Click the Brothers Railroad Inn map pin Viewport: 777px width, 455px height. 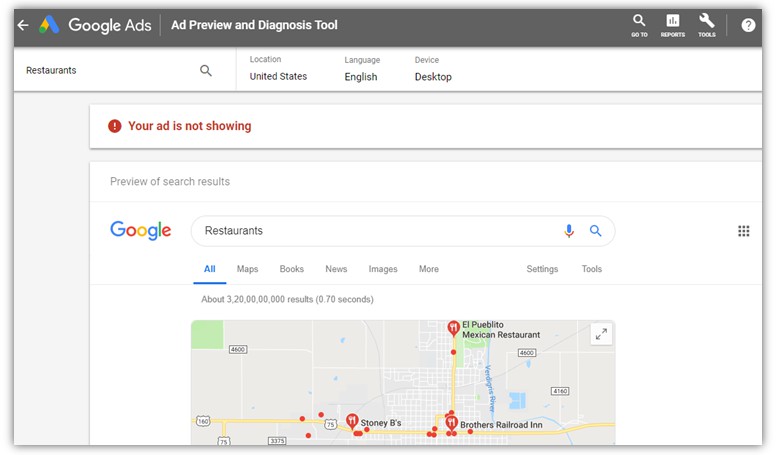(451, 423)
